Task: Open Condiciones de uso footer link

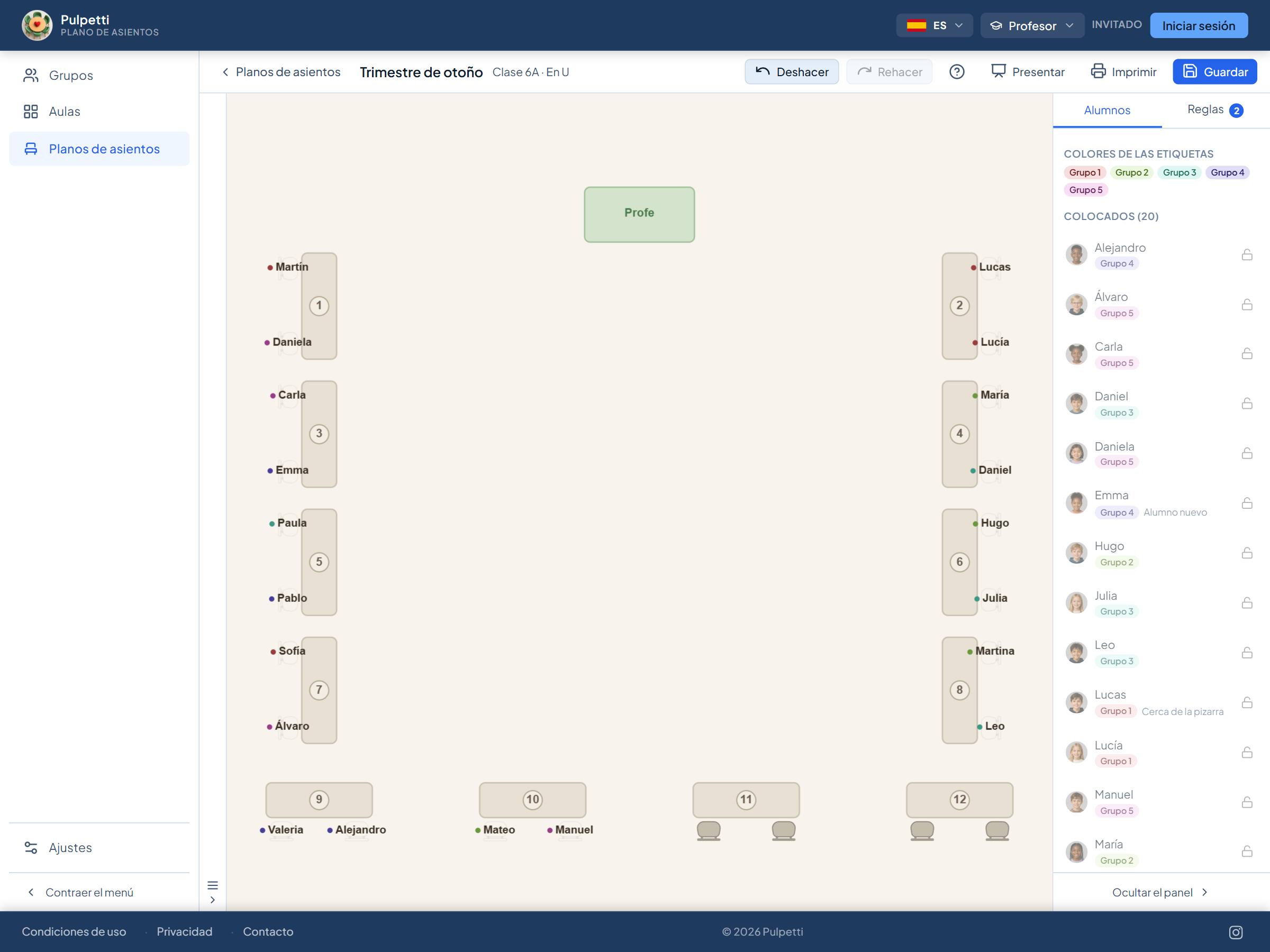Action: pos(74,932)
